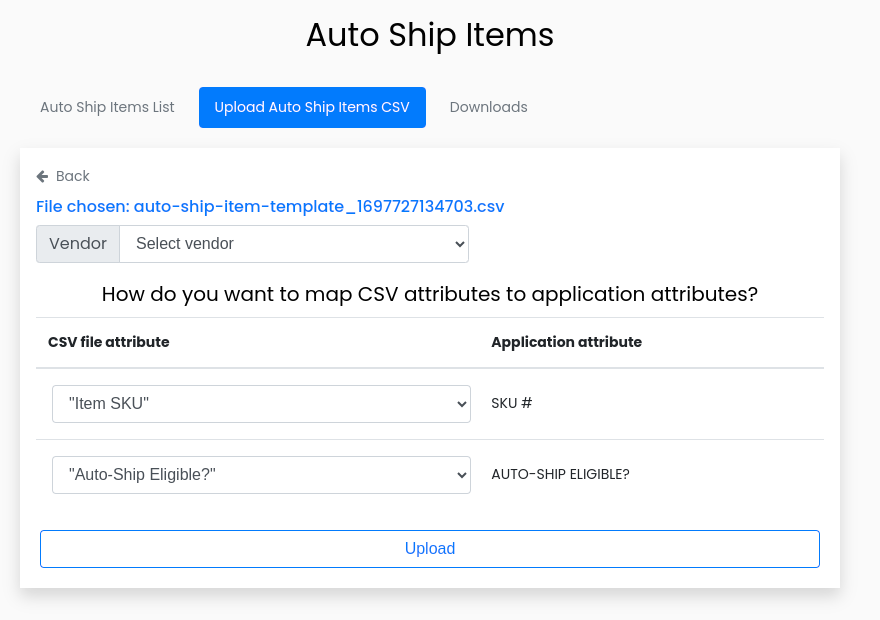Click the CSV mapping question heading
Screen dimensions: 880x620
(x=430, y=294)
